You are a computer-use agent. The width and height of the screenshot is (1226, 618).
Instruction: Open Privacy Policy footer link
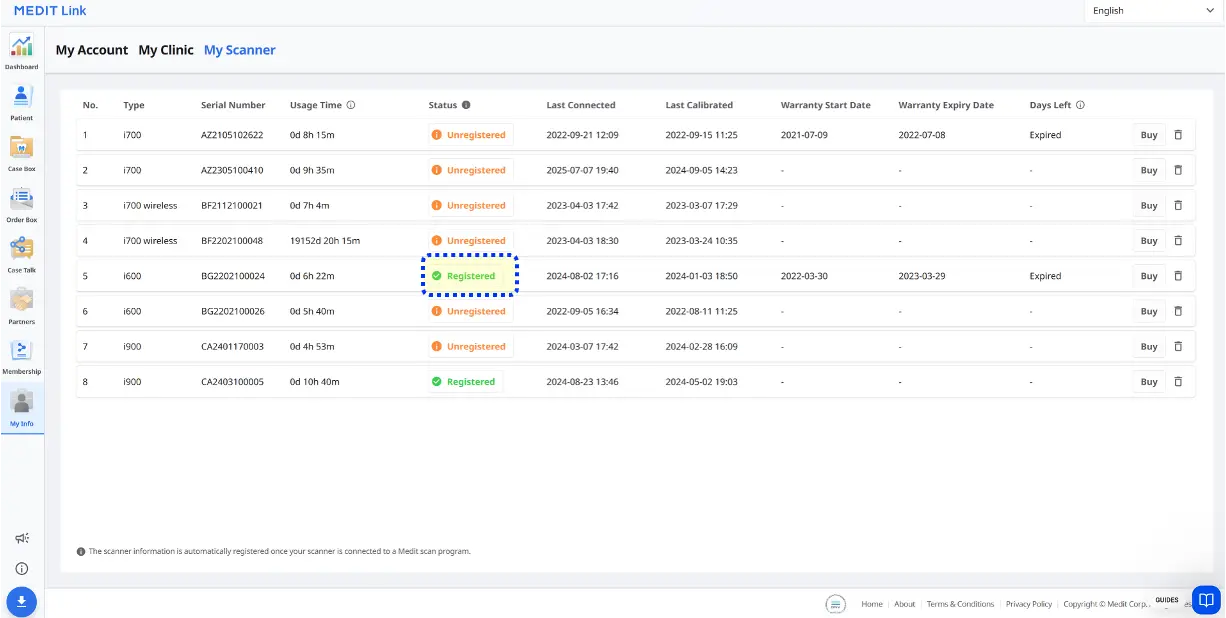click(x=1029, y=604)
